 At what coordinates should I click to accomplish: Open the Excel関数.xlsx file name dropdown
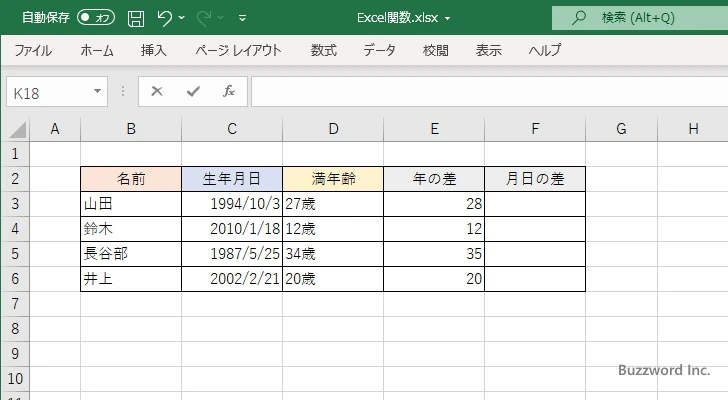[x=448, y=19]
